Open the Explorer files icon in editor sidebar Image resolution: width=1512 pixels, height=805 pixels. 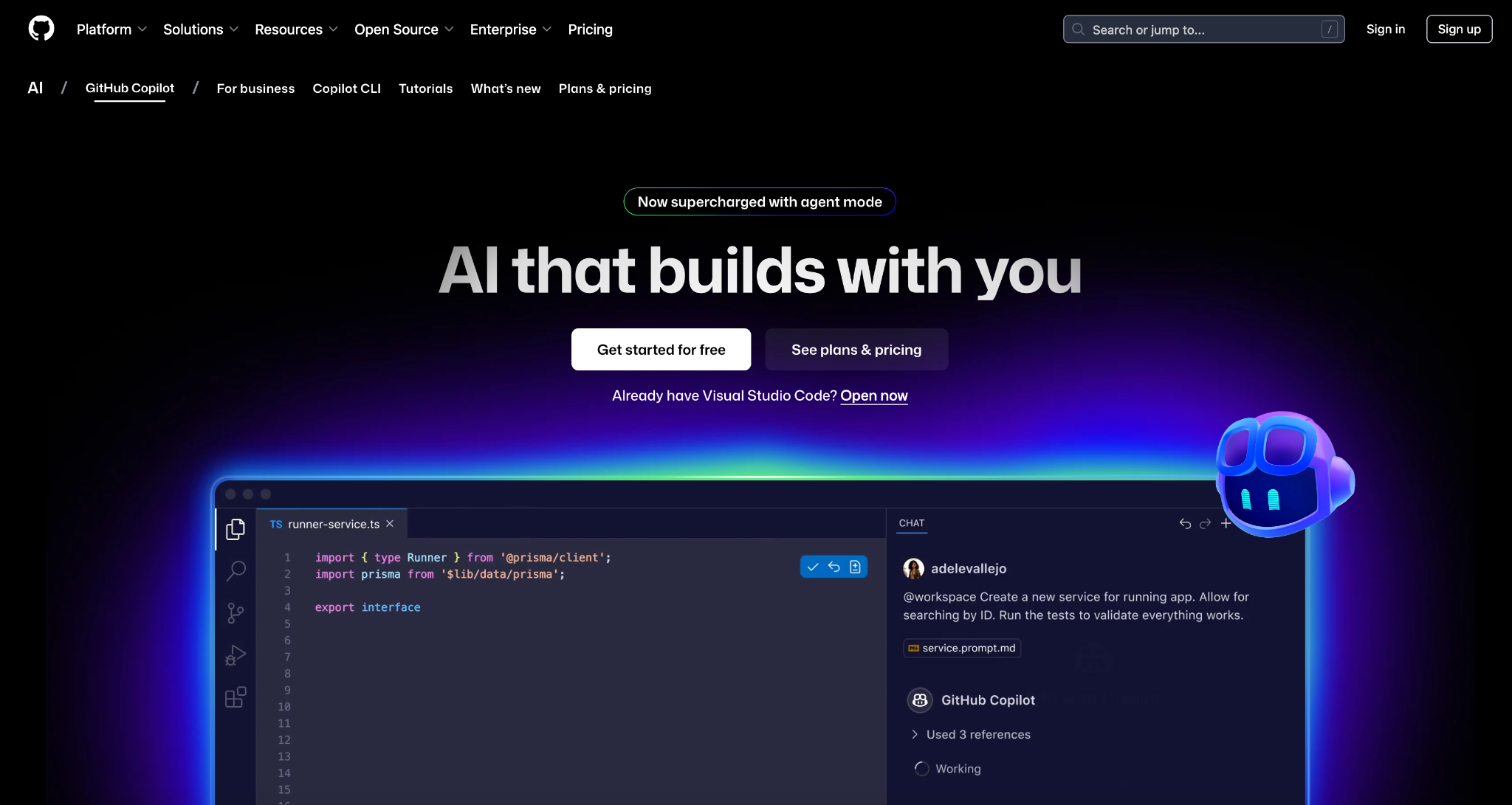click(x=236, y=529)
